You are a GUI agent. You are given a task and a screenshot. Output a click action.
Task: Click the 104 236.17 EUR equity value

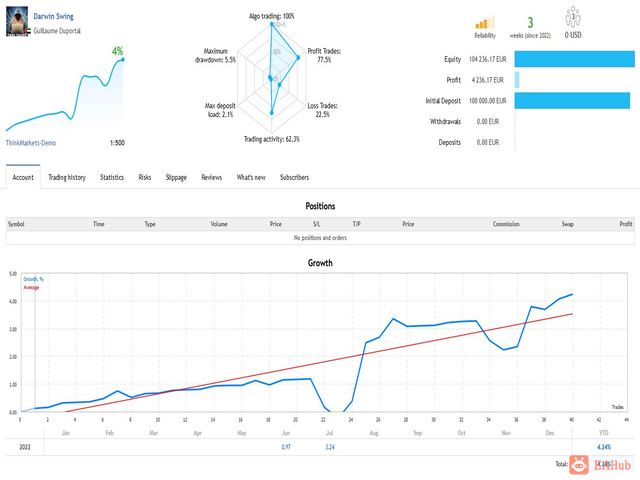pos(487,59)
